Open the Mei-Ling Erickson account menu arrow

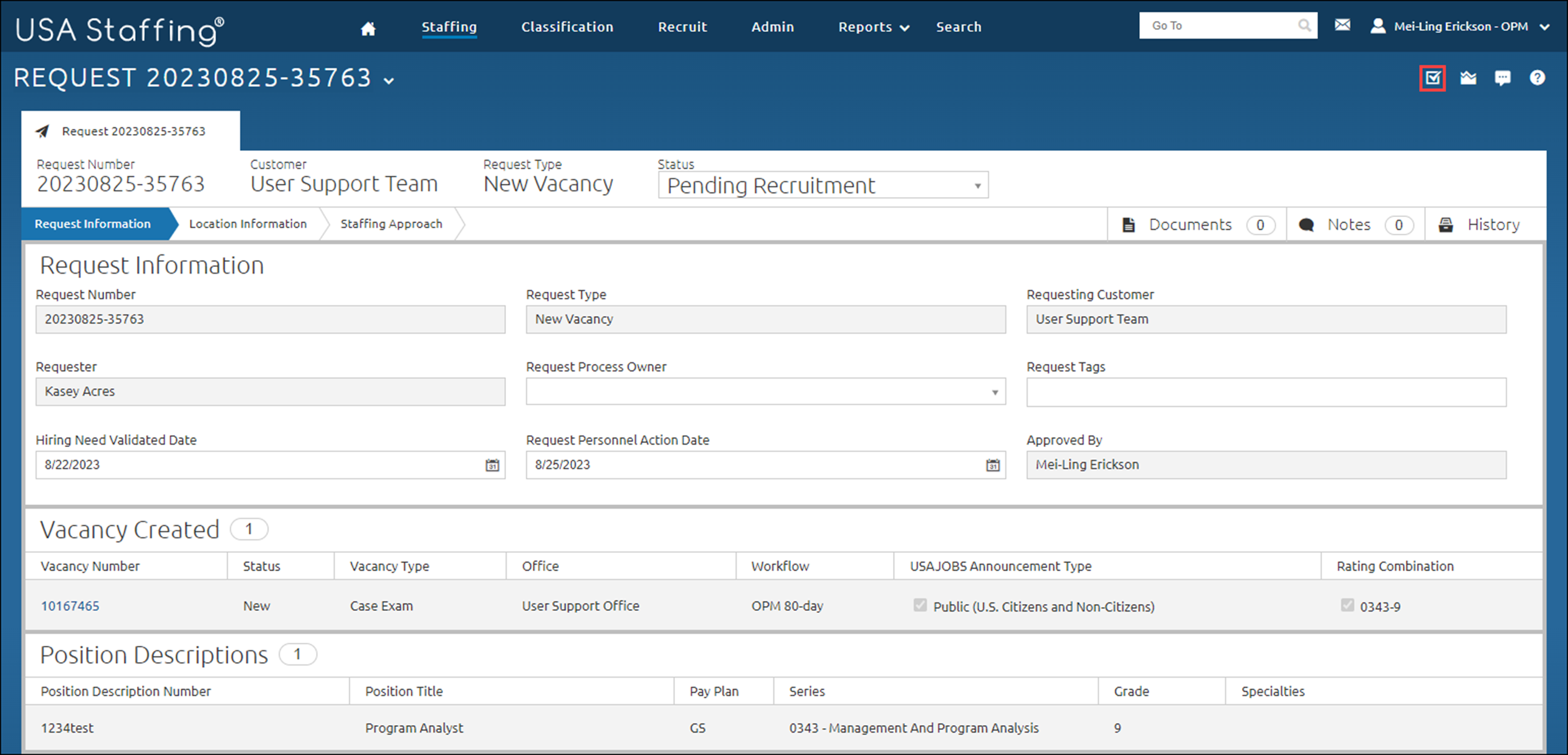pos(1545,27)
